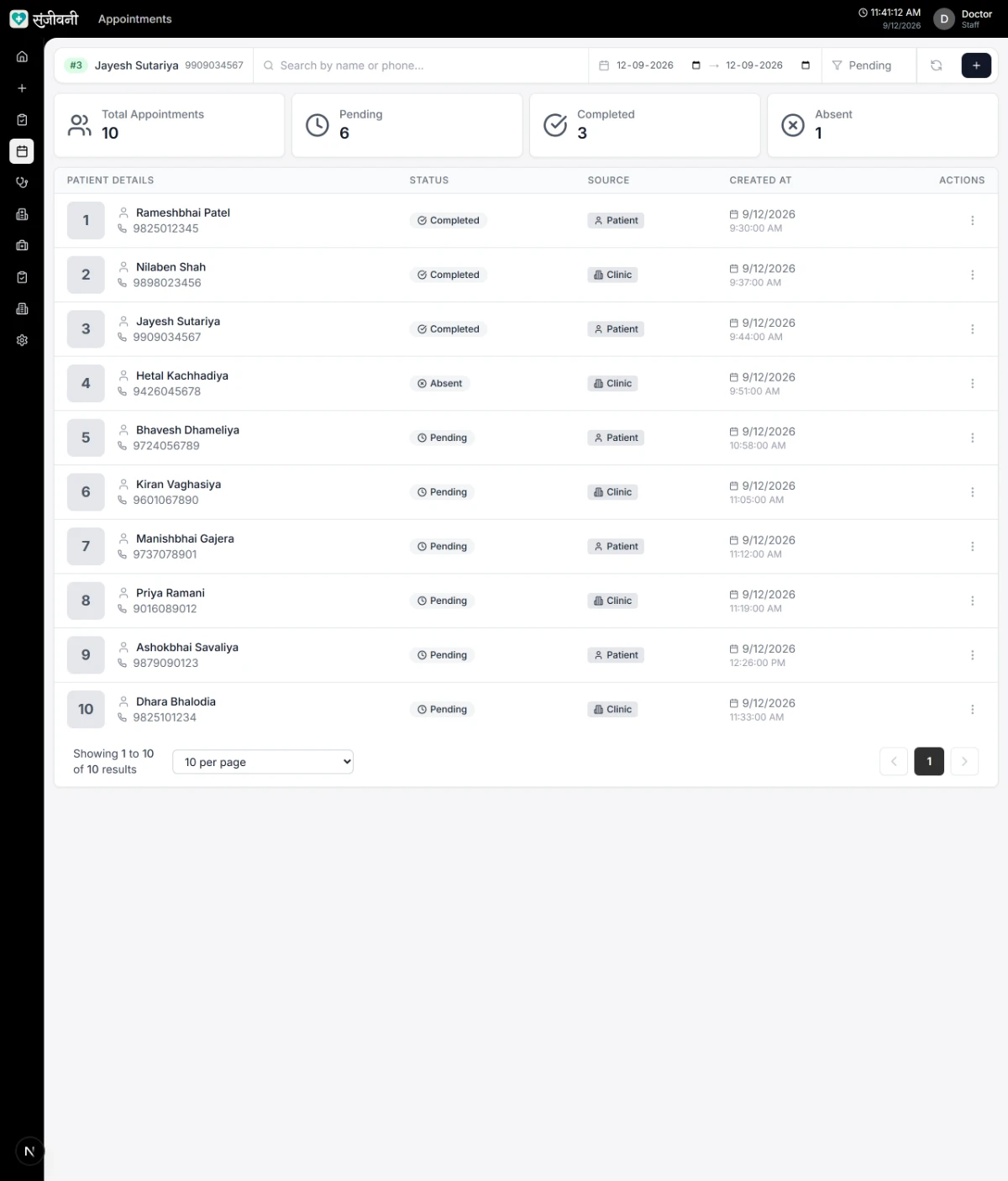Open actions menu for Dhara Bhalodia
Image resolution: width=1008 pixels, height=1181 pixels.
[973, 710]
